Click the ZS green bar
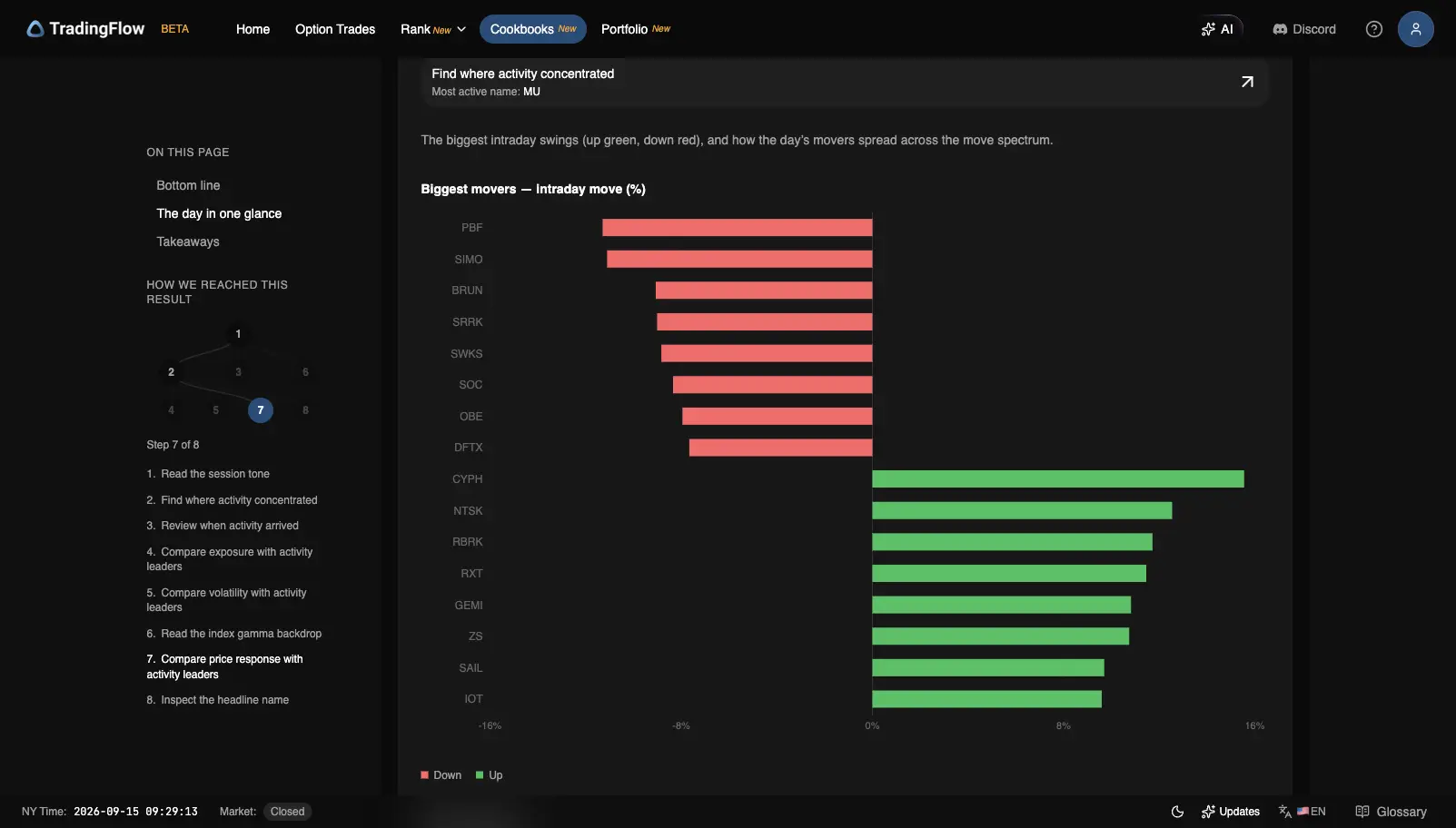This screenshot has height=828, width=1456. [x=1000, y=636]
